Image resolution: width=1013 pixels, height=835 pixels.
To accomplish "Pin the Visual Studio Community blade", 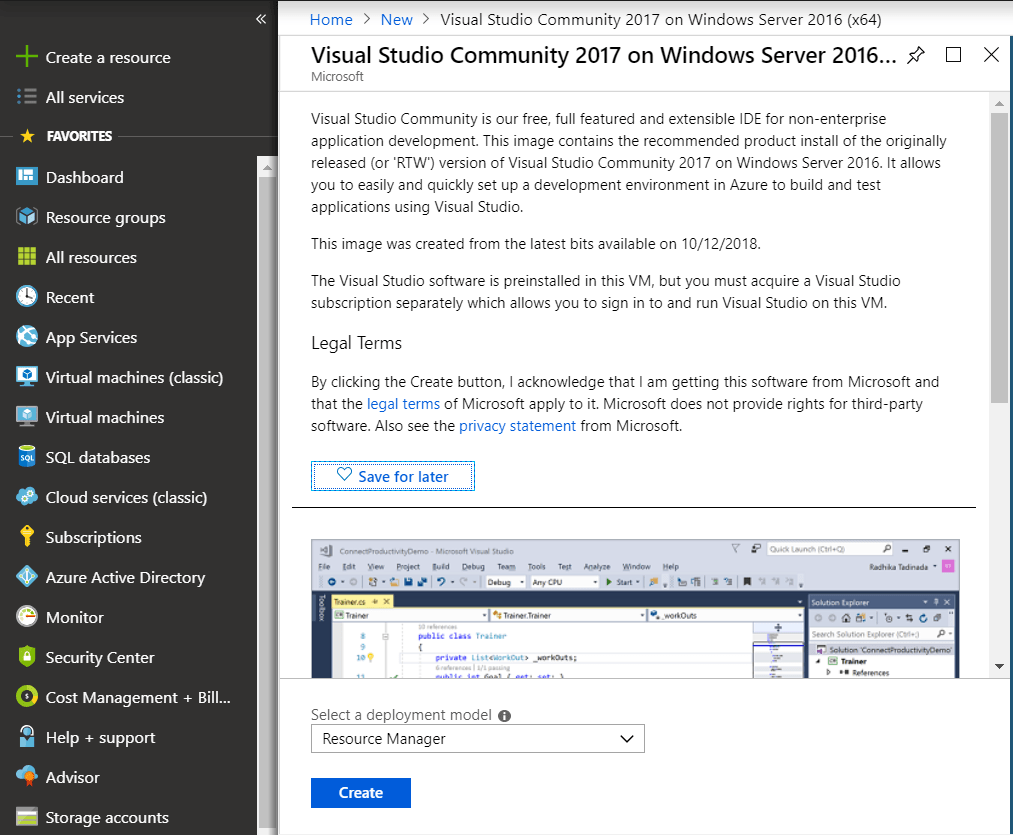I will pos(915,56).
